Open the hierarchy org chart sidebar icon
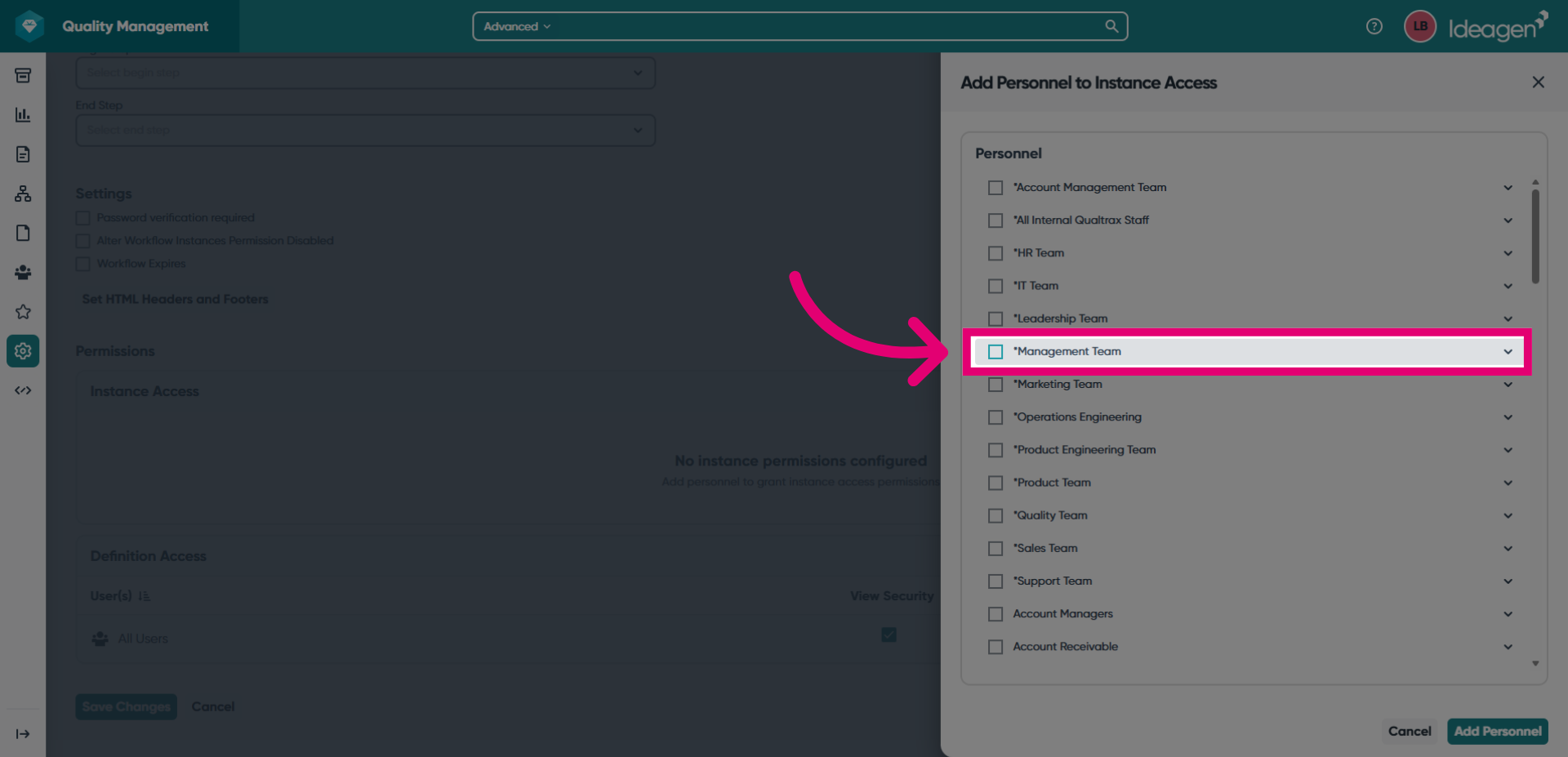This screenshot has width=1568, height=757. pyautogui.click(x=23, y=194)
